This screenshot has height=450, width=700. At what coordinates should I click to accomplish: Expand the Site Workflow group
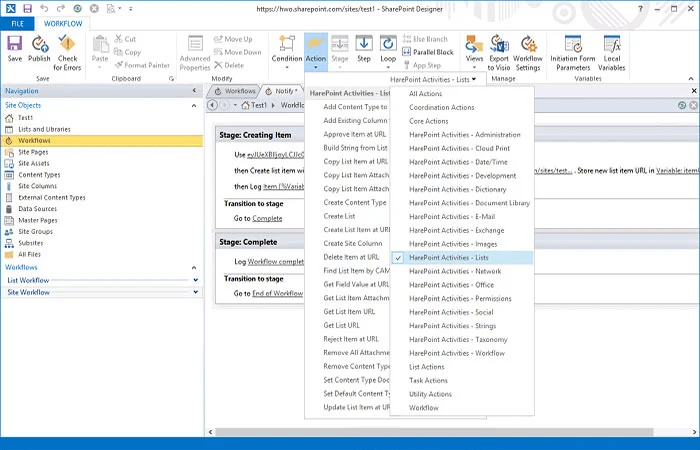pos(196,292)
